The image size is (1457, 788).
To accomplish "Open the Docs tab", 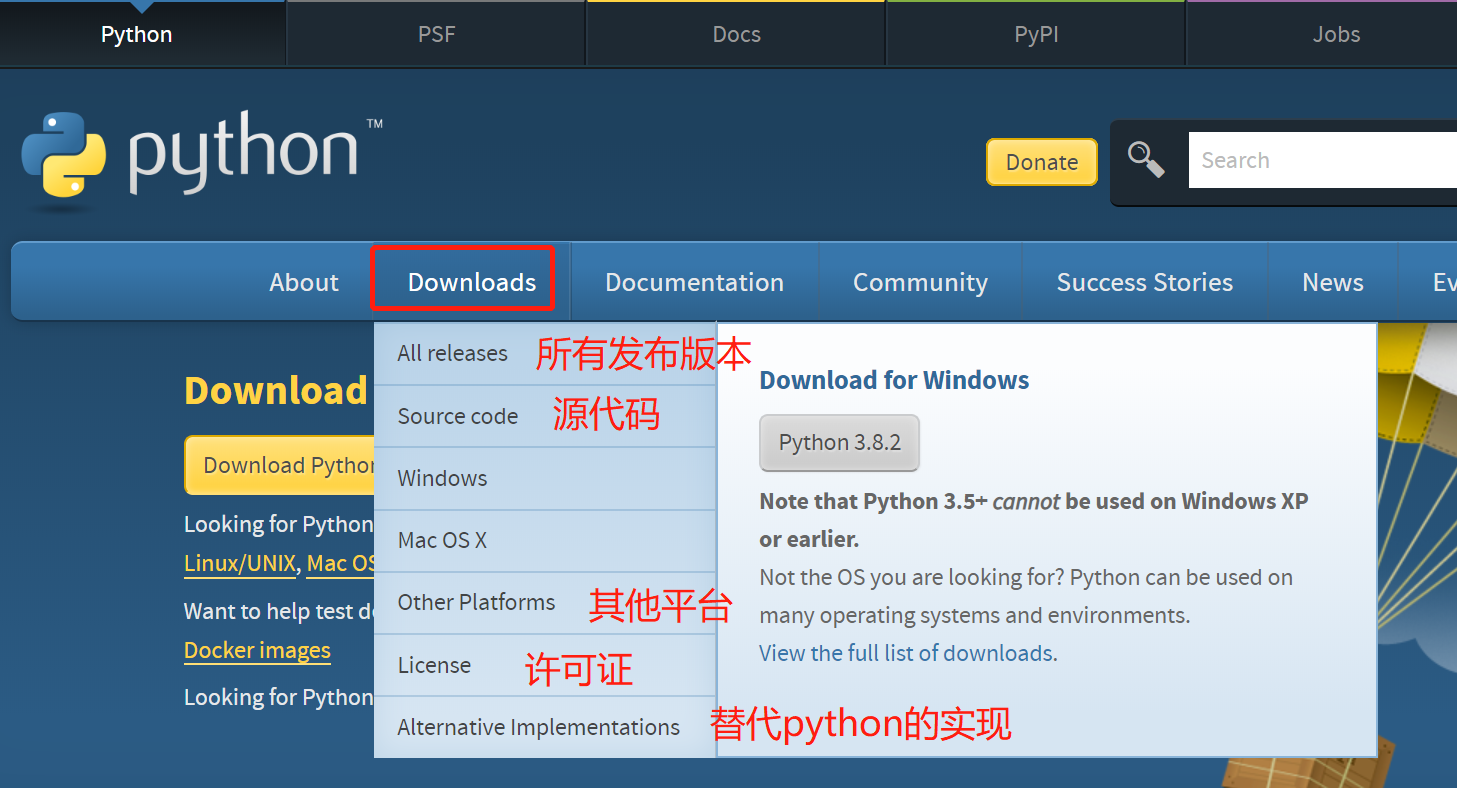I will pos(736,34).
